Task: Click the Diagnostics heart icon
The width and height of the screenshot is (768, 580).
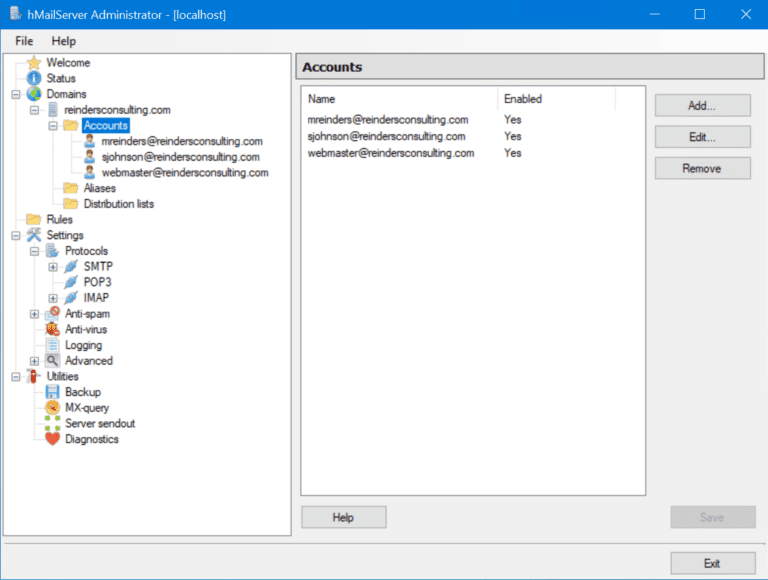Action: [x=52, y=439]
